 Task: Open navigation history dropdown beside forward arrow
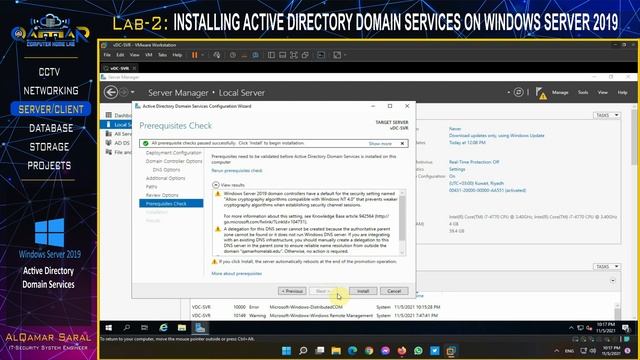[x=133, y=93]
